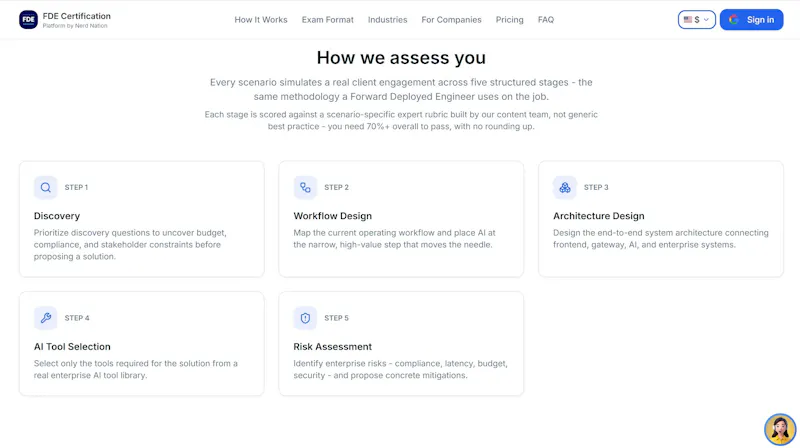Click Platform by Nerd Nation subtitle

pyautogui.click(x=75, y=26)
